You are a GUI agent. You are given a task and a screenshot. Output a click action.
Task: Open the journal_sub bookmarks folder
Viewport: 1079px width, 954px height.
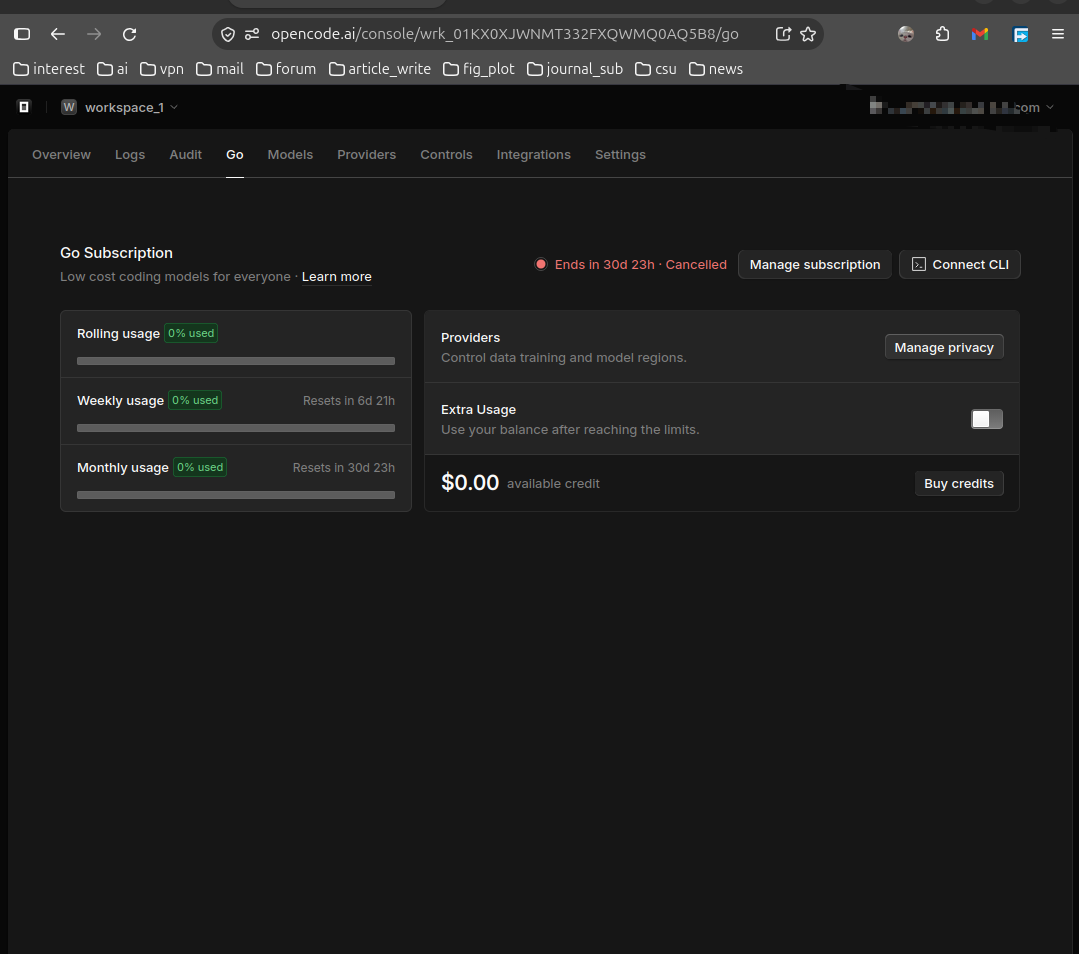click(575, 69)
